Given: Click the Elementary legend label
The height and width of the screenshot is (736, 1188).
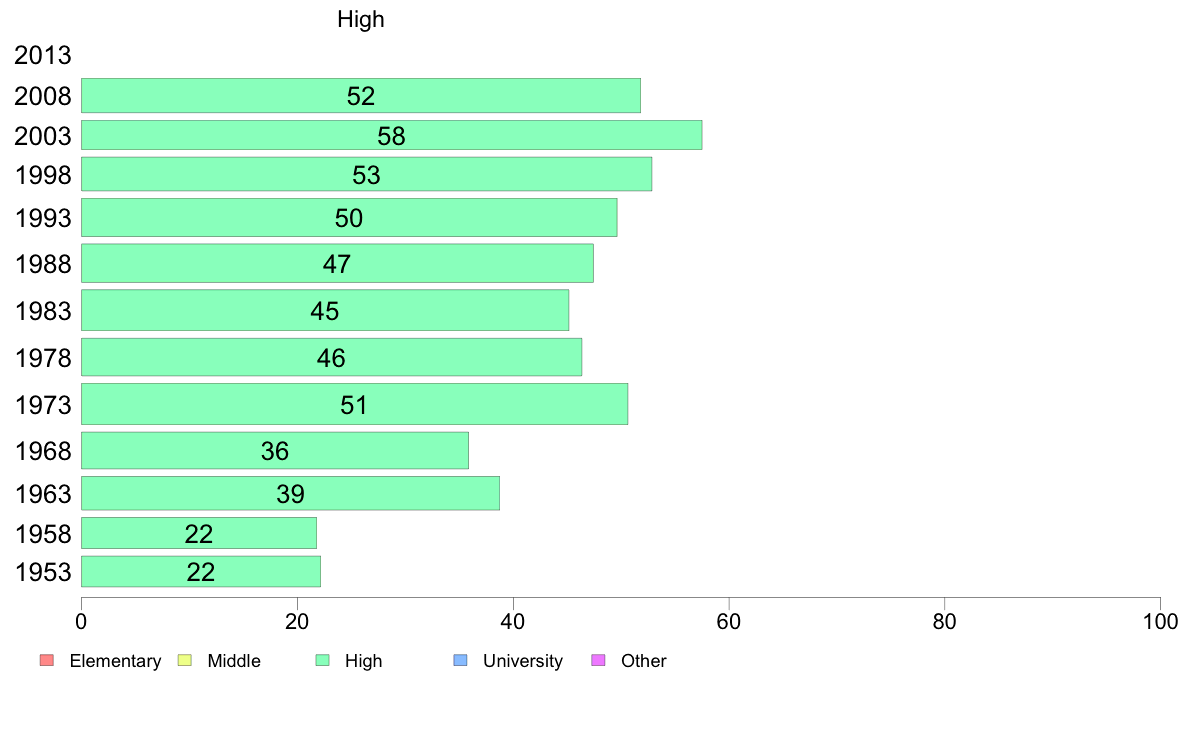Looking at the screenshot, I should (115, 661).
